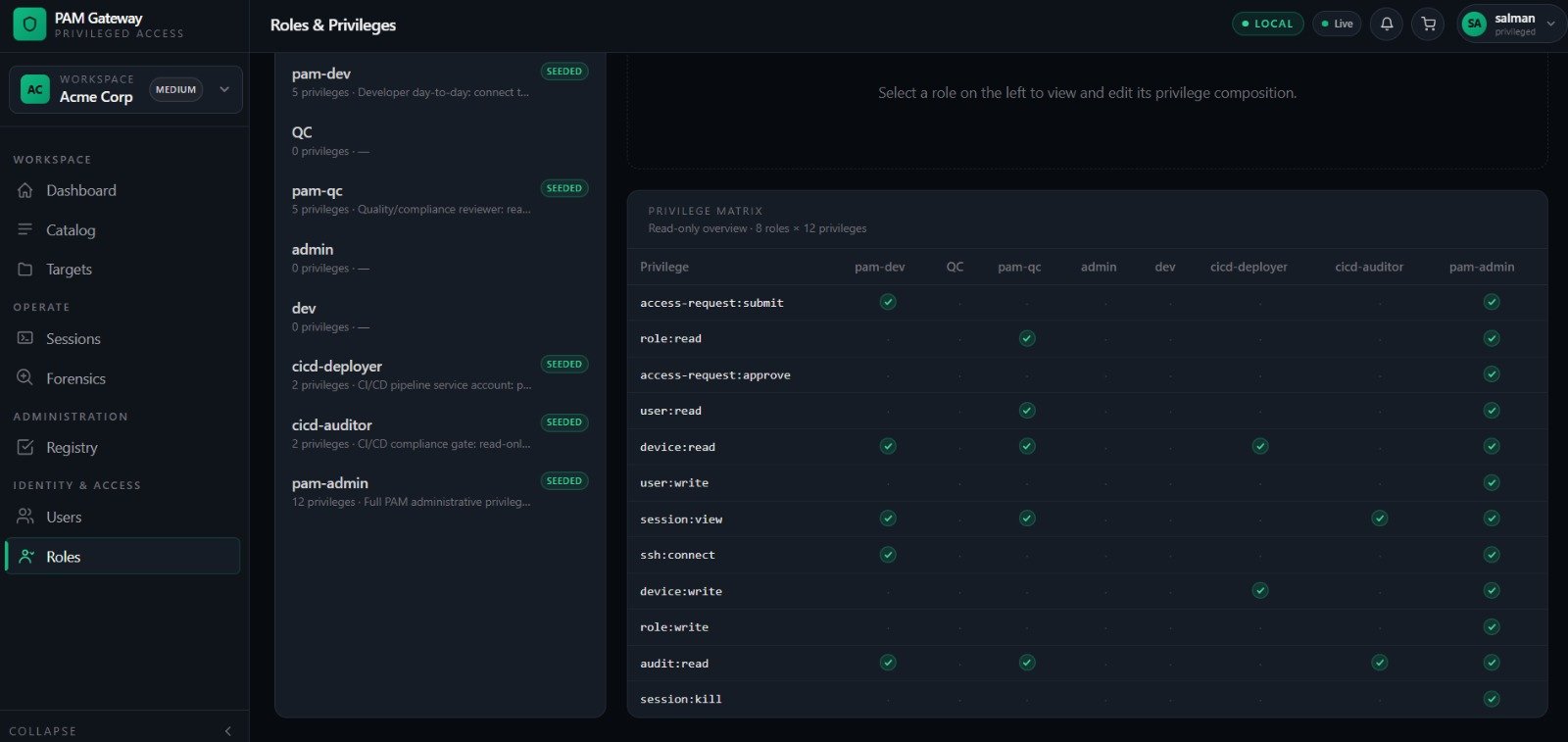Select the pam-admin role
Viewport: 1568px width, 742px height.
click(440, 492)
